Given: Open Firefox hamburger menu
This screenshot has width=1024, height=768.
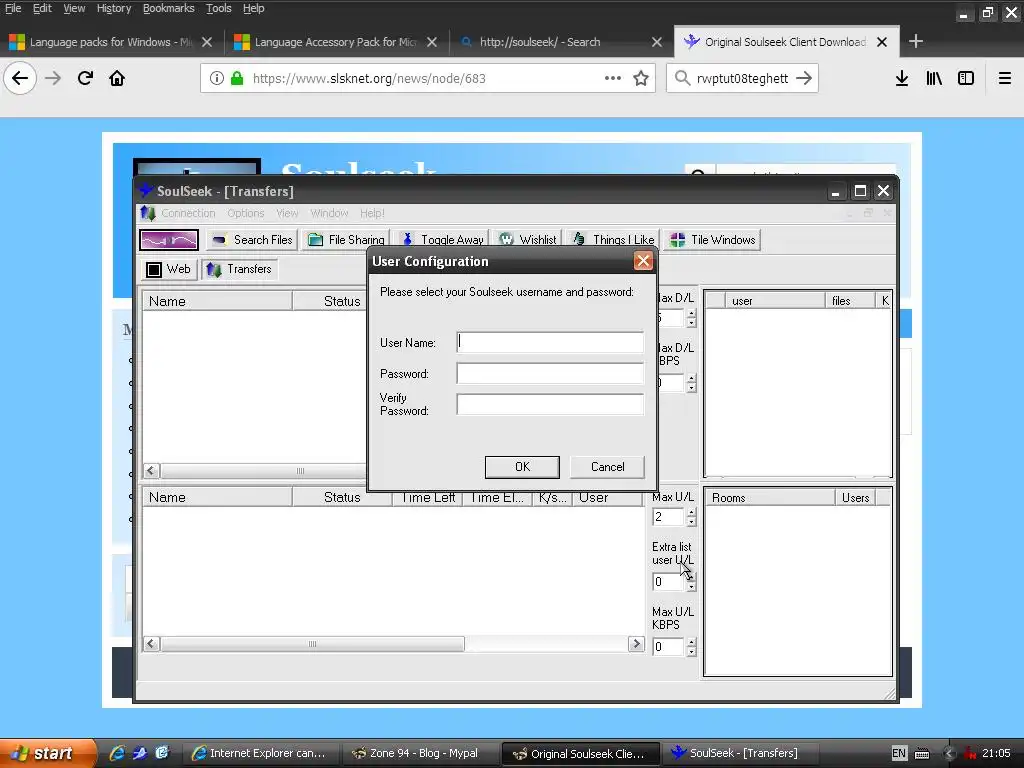Looking at the screenshot, I should pos(1005,78).
